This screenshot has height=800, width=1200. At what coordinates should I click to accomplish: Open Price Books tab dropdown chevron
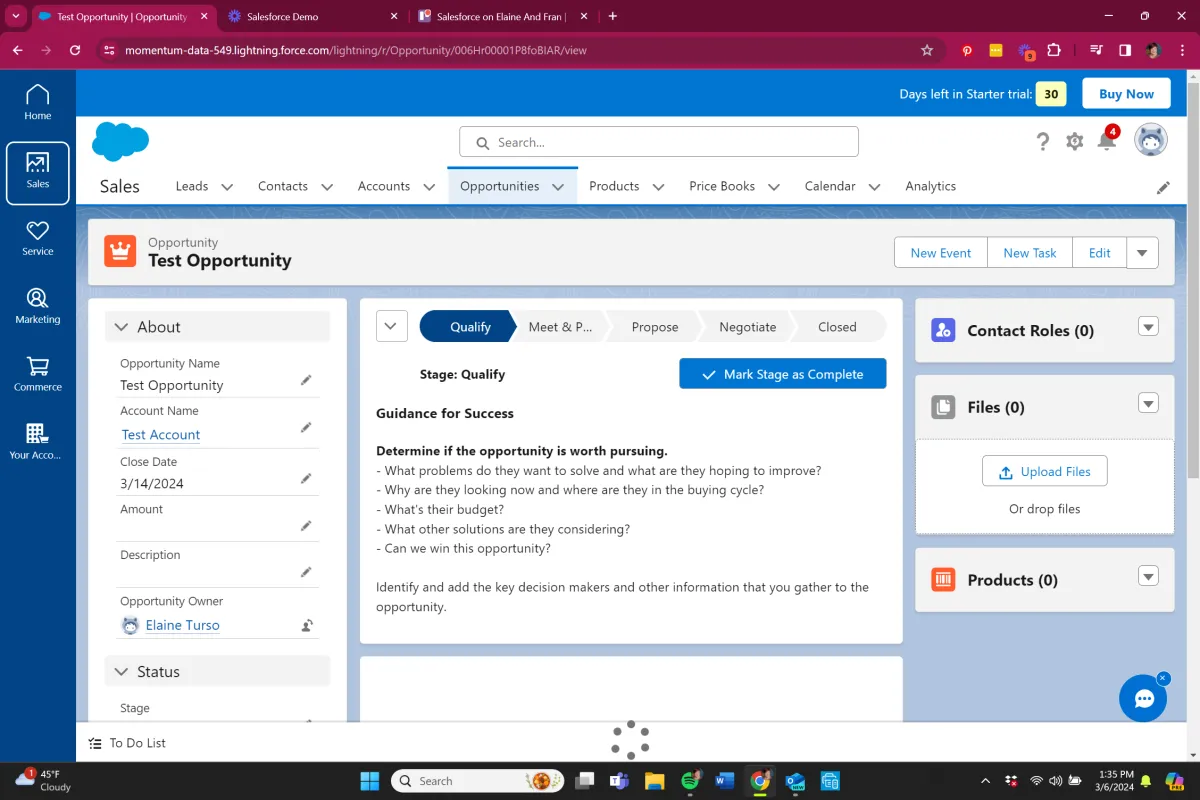point(774,187)
